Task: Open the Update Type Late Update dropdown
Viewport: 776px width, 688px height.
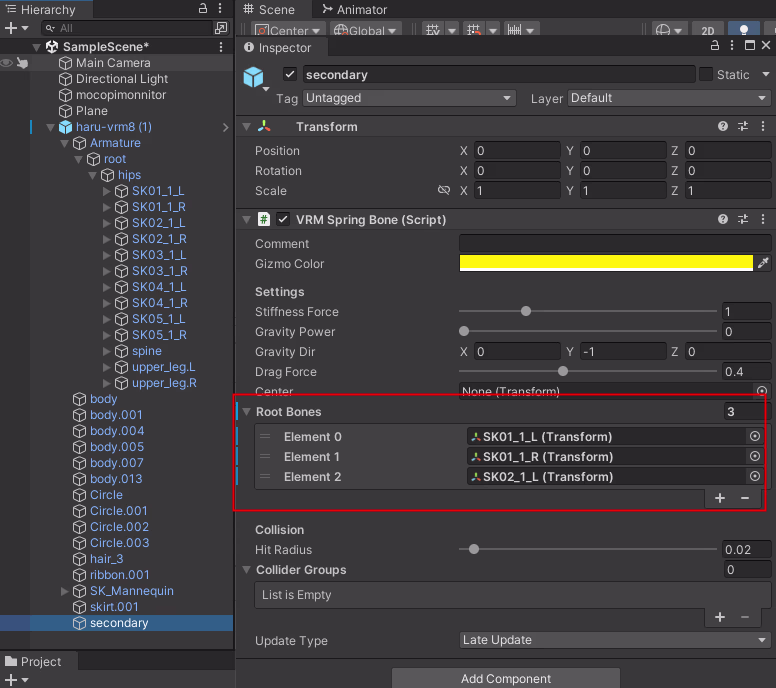Action: [615, 640]
